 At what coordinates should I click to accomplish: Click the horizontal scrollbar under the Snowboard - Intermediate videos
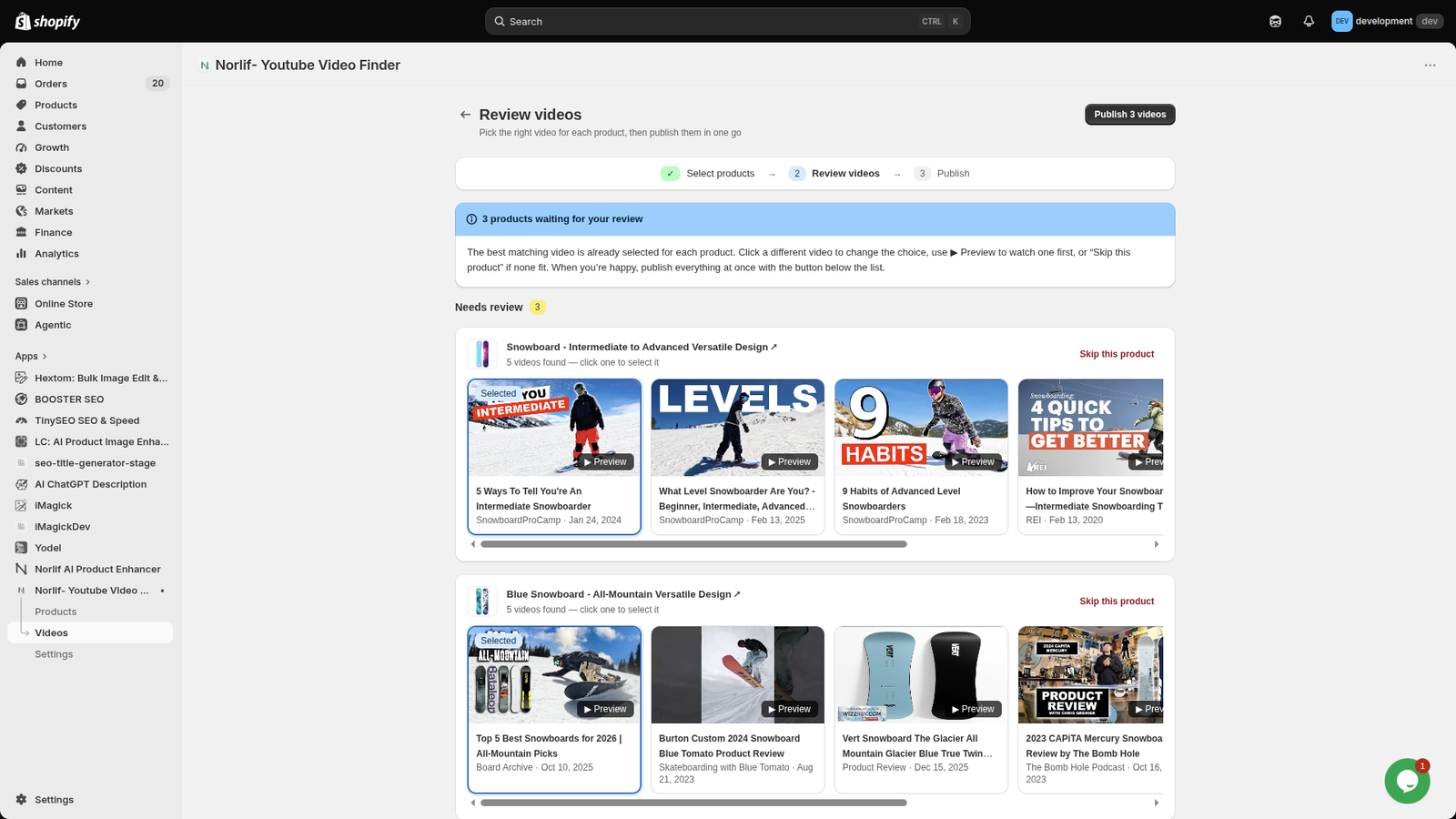(693, 544)
